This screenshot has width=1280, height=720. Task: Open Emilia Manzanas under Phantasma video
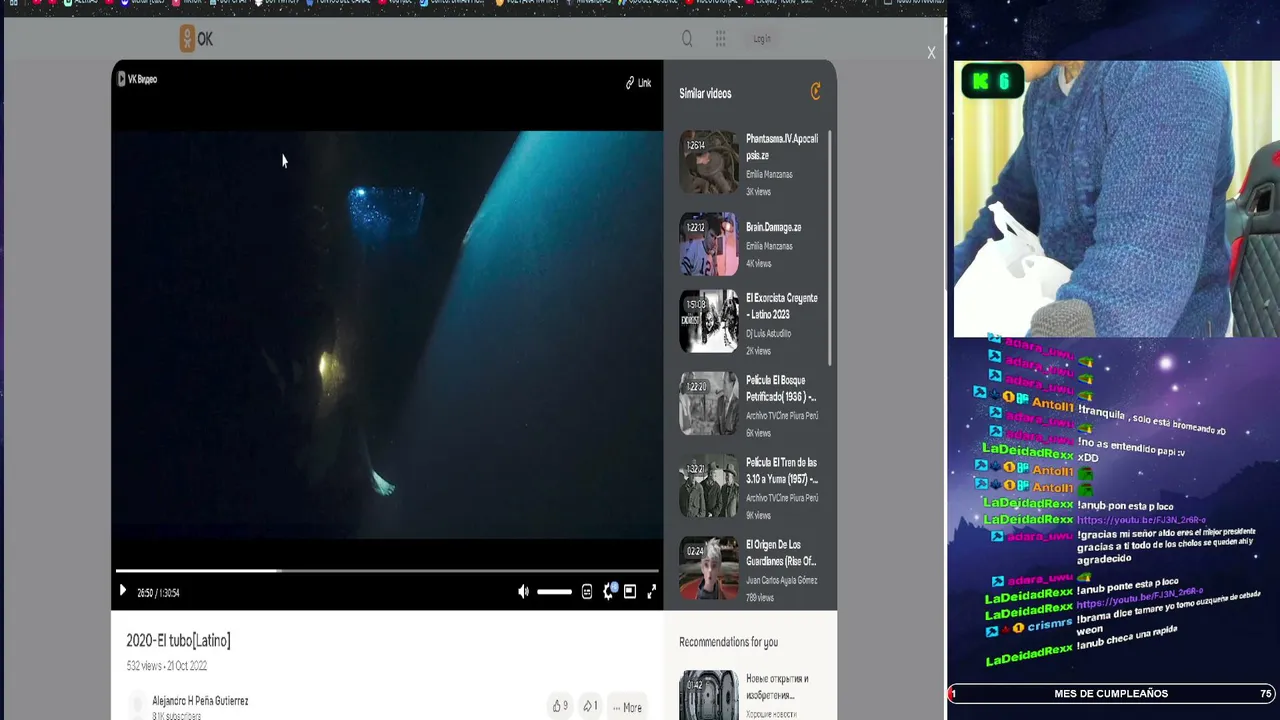(769, 174)
